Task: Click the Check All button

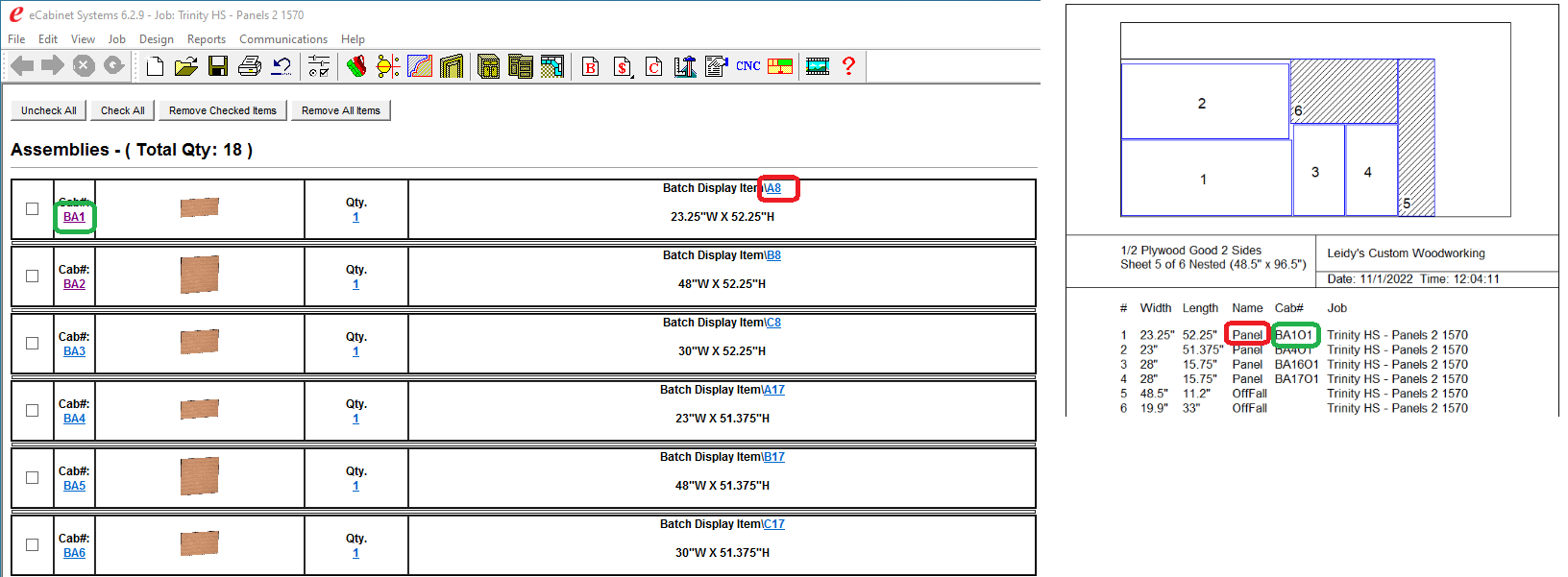Action: click(123, 110)
